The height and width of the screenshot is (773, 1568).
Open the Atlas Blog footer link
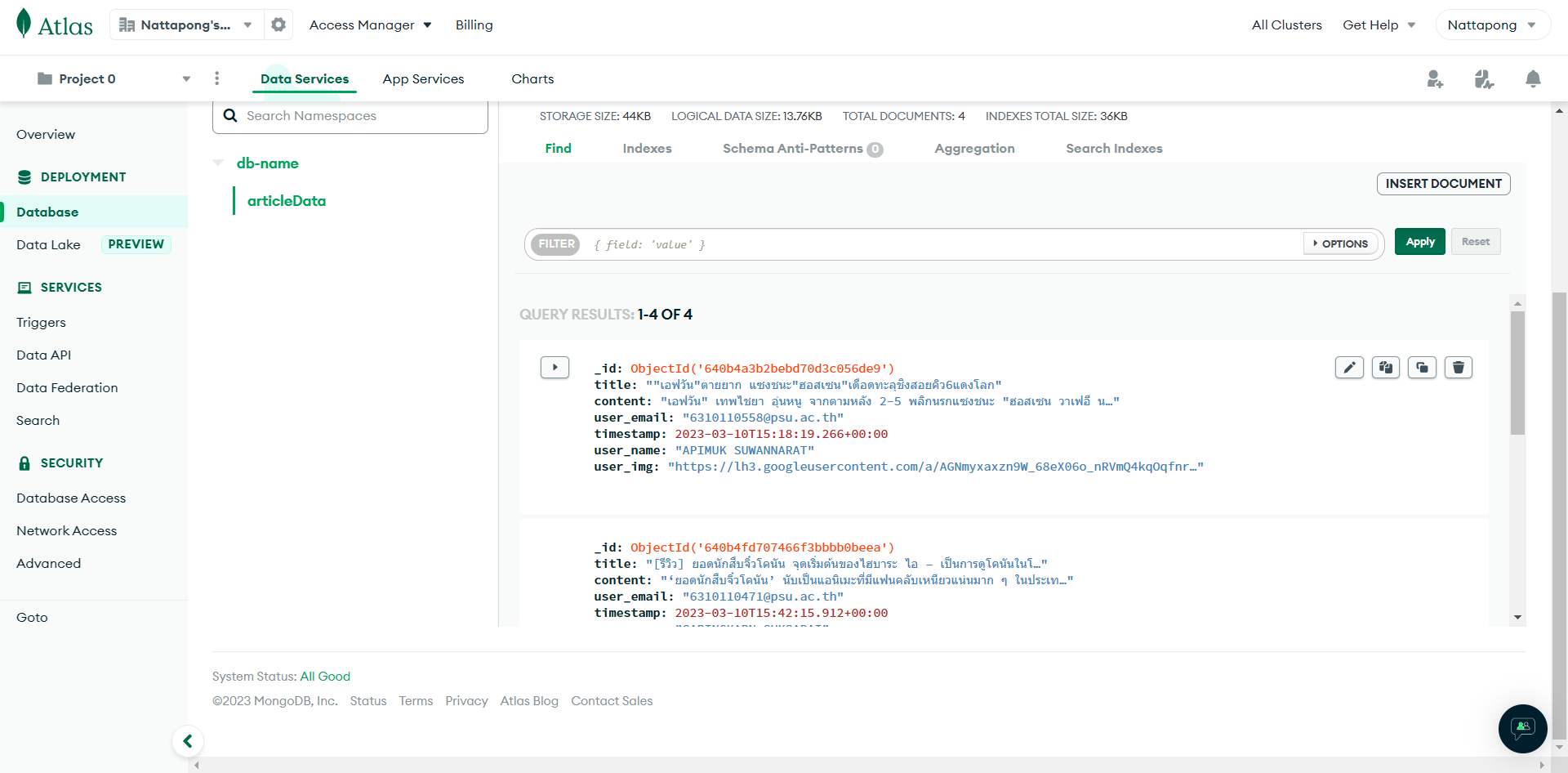click(x=529, y=700)
